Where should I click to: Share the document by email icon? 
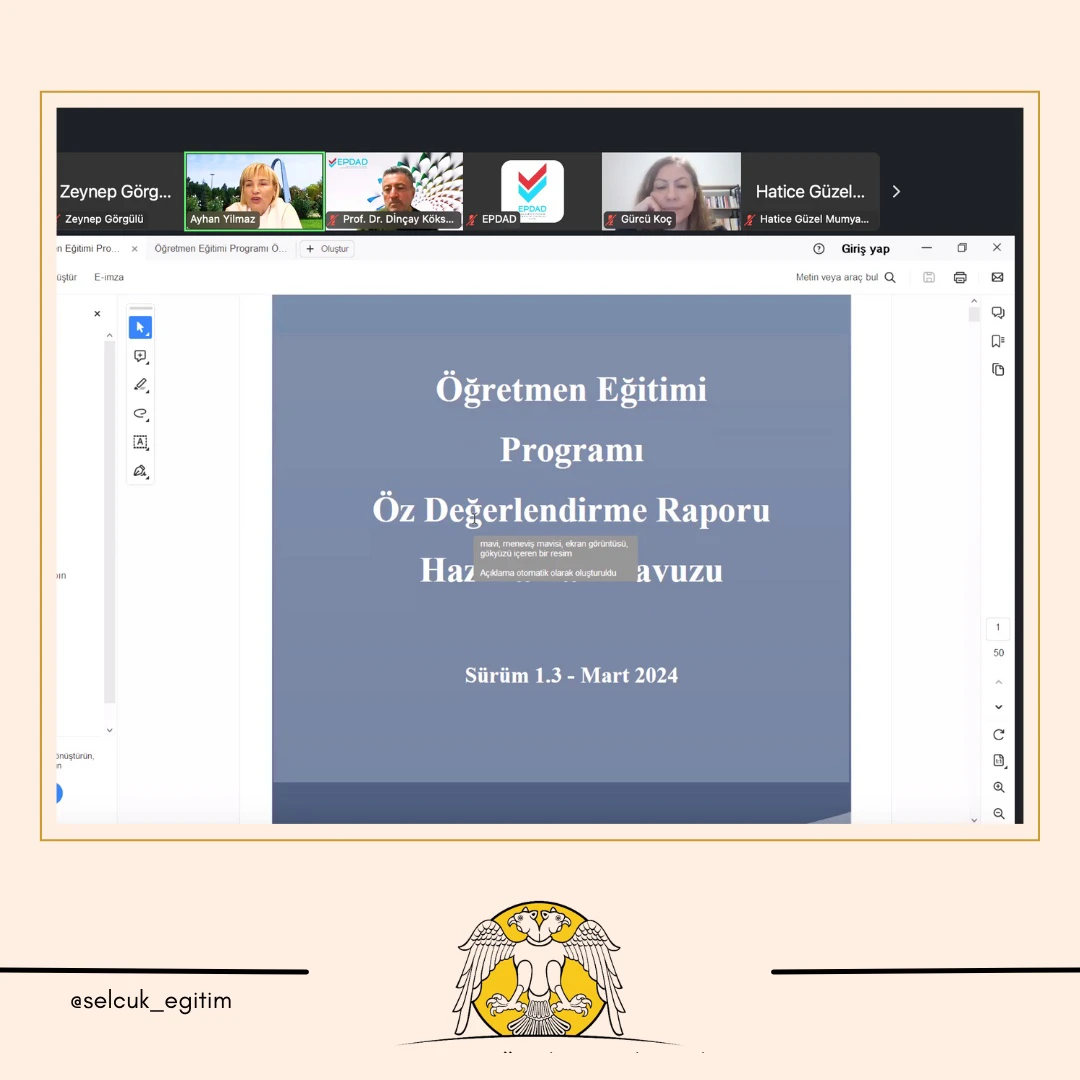[997, 278]
